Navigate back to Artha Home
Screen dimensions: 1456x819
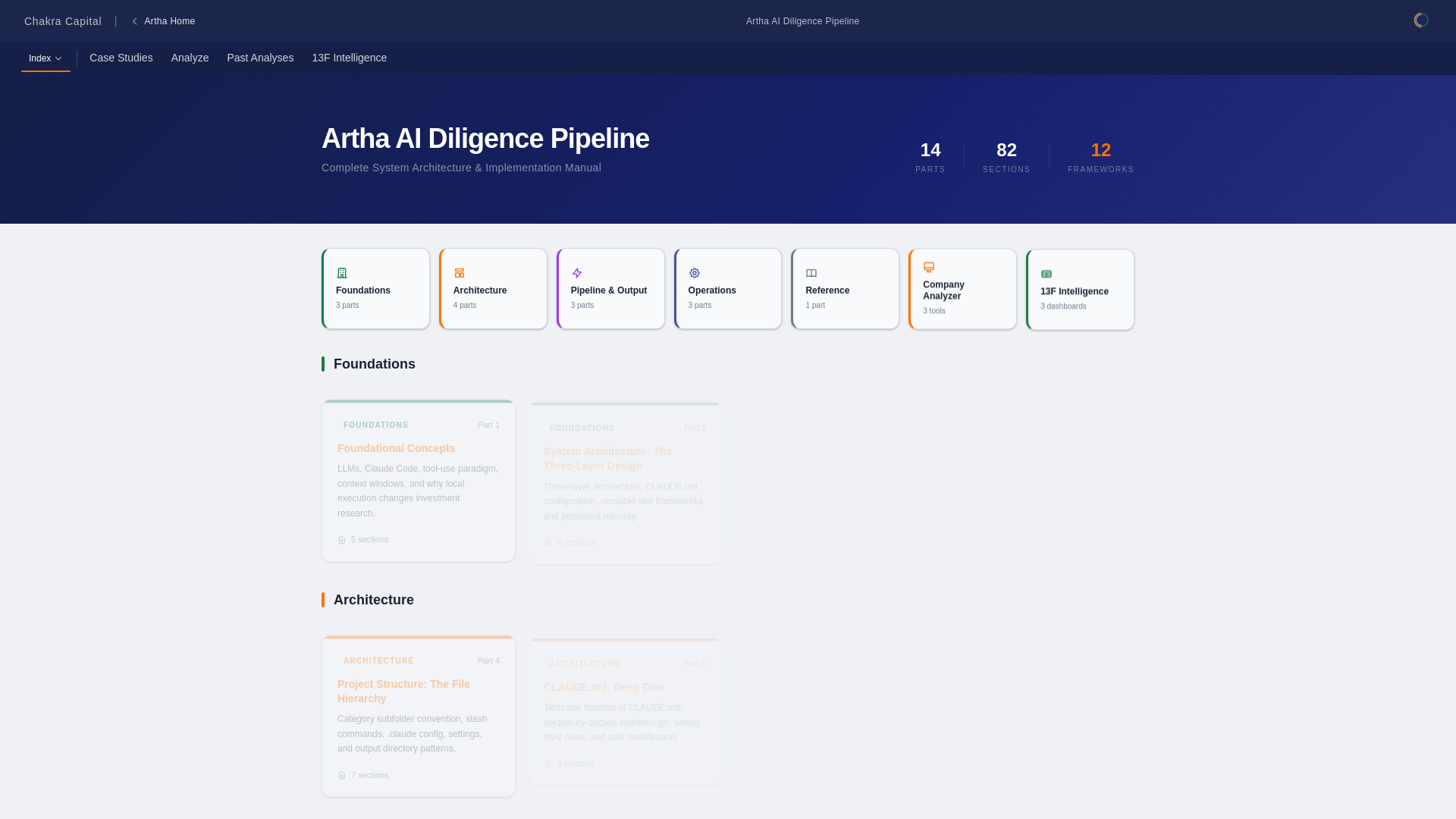point(163,21)
